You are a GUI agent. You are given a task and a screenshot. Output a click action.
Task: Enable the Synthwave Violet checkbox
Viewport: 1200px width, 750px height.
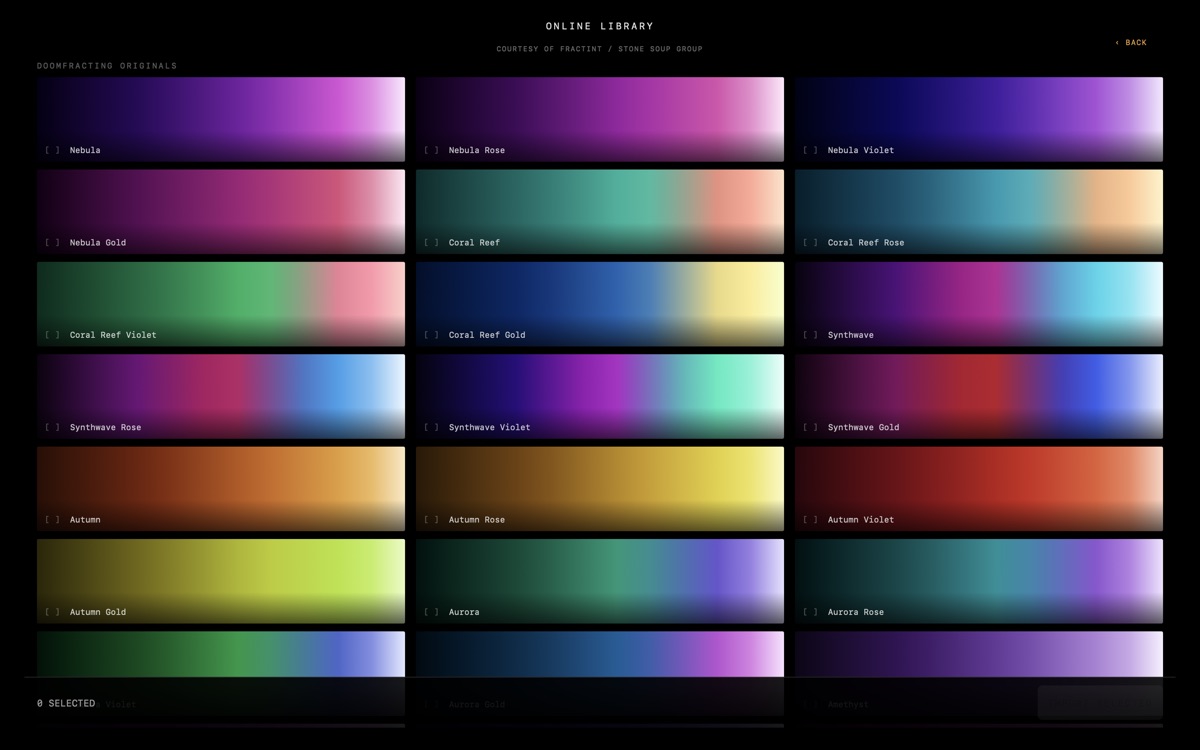tap(431, 428)
